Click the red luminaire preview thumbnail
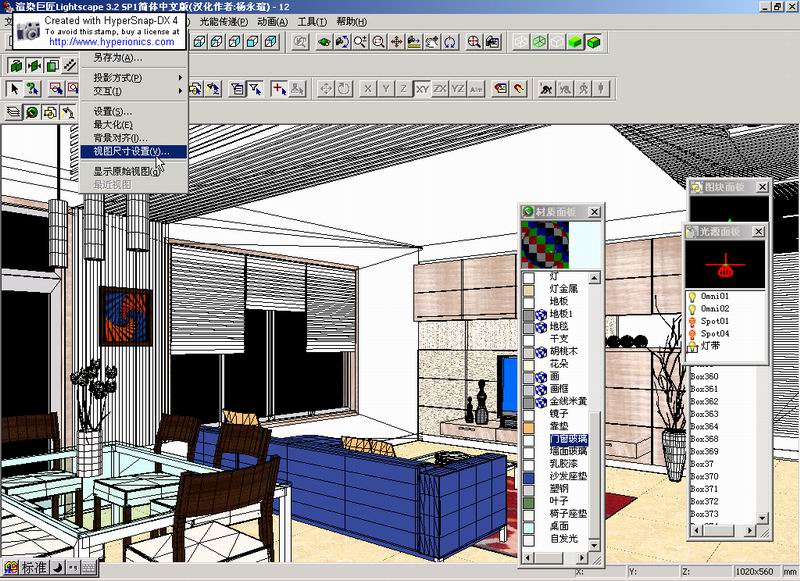Screen dimensions: 800x581 [x=725, y=264]
